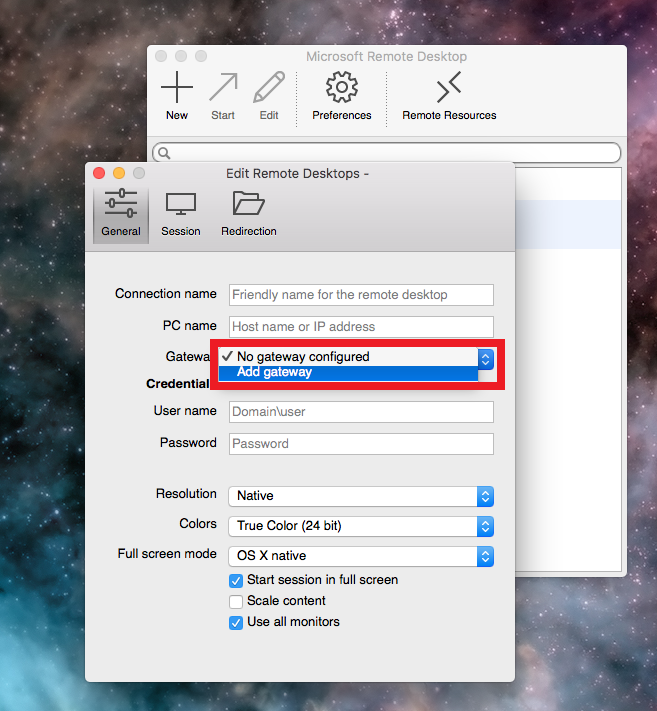Switch to the Session tab
Viewport: 657px width, 711px height.
pyautogui.click(x=180, y=213)
